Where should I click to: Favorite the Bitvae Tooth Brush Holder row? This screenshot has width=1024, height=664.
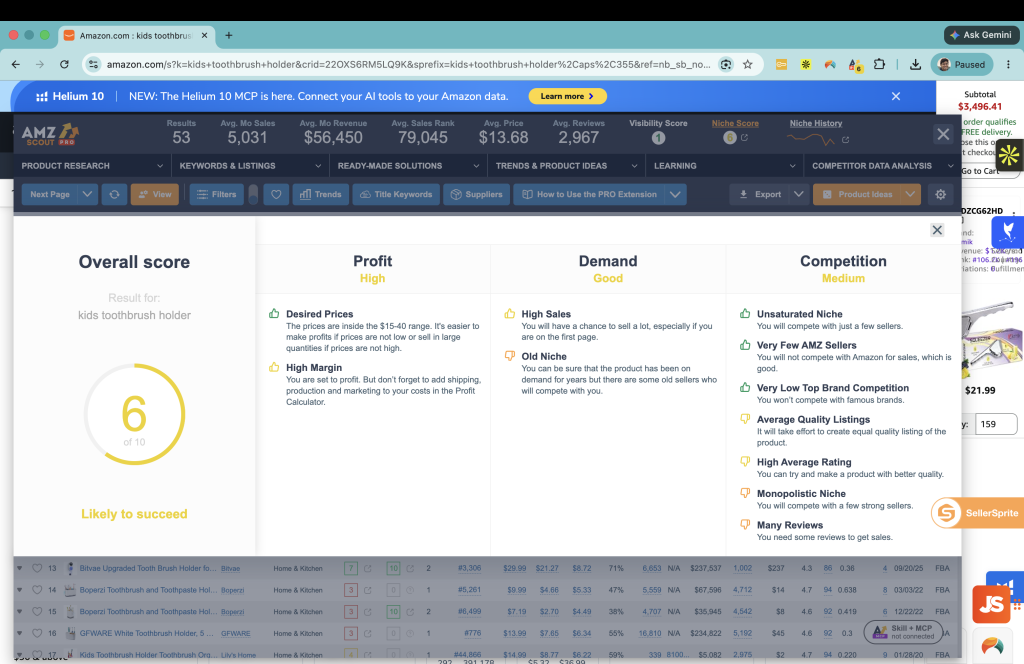(37, 568)
